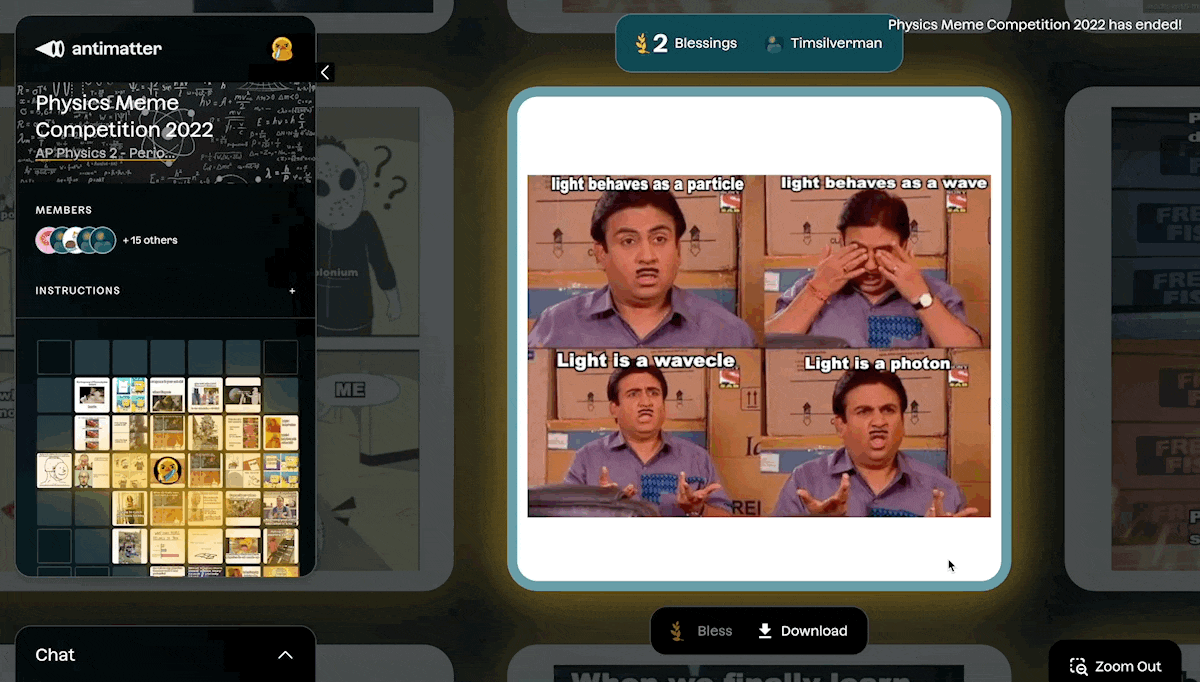
Task: Open the AP Physics 2 class link
Action: (x=106, y=153)
